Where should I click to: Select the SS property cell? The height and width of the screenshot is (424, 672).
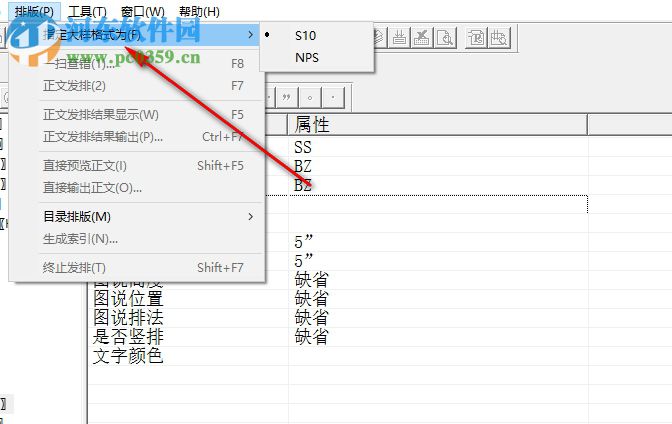tap(438, 147)
